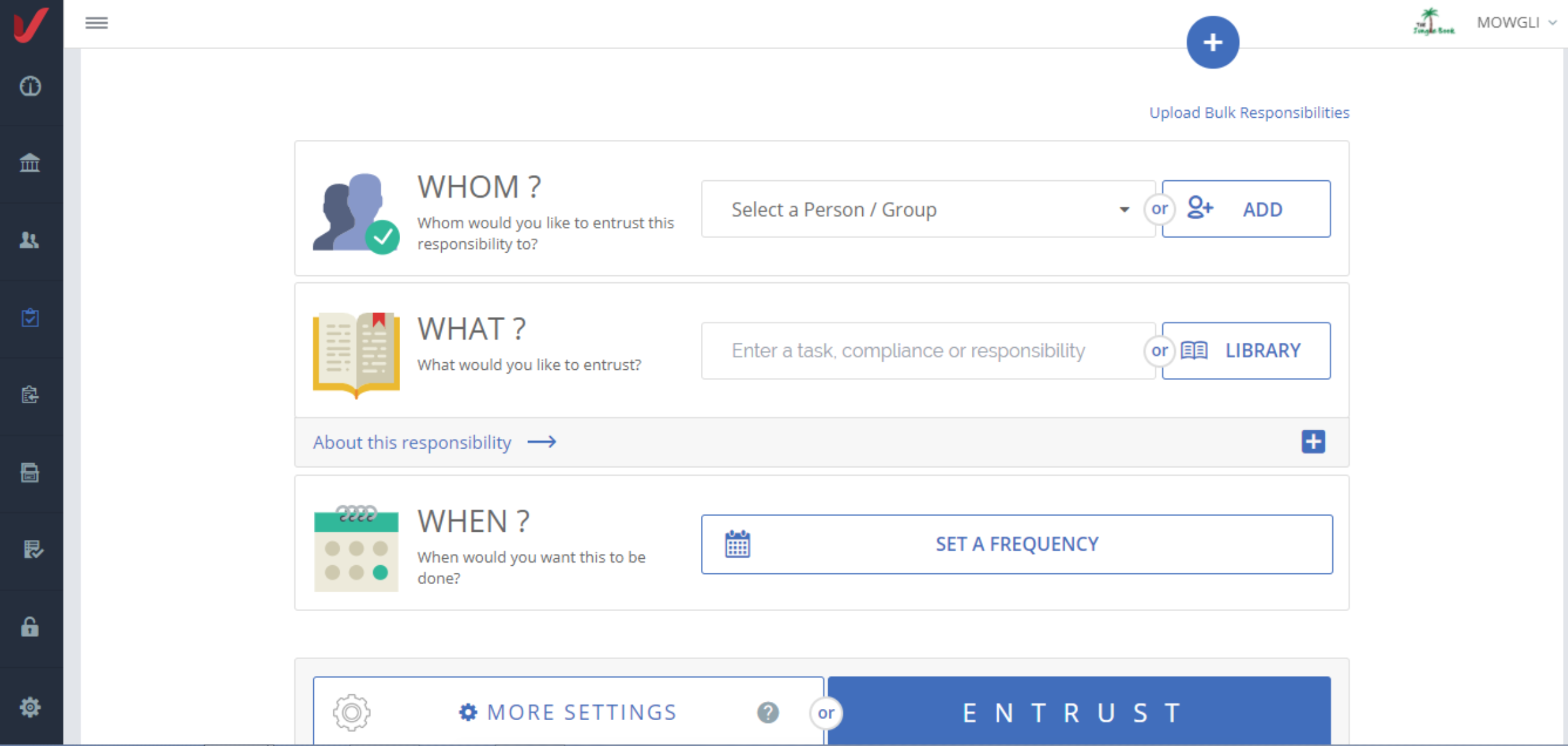Click SET A FREQUENCY button
Image resolution: width=1568 pixels, height=746 pixels.
(x=1016, y=544)
